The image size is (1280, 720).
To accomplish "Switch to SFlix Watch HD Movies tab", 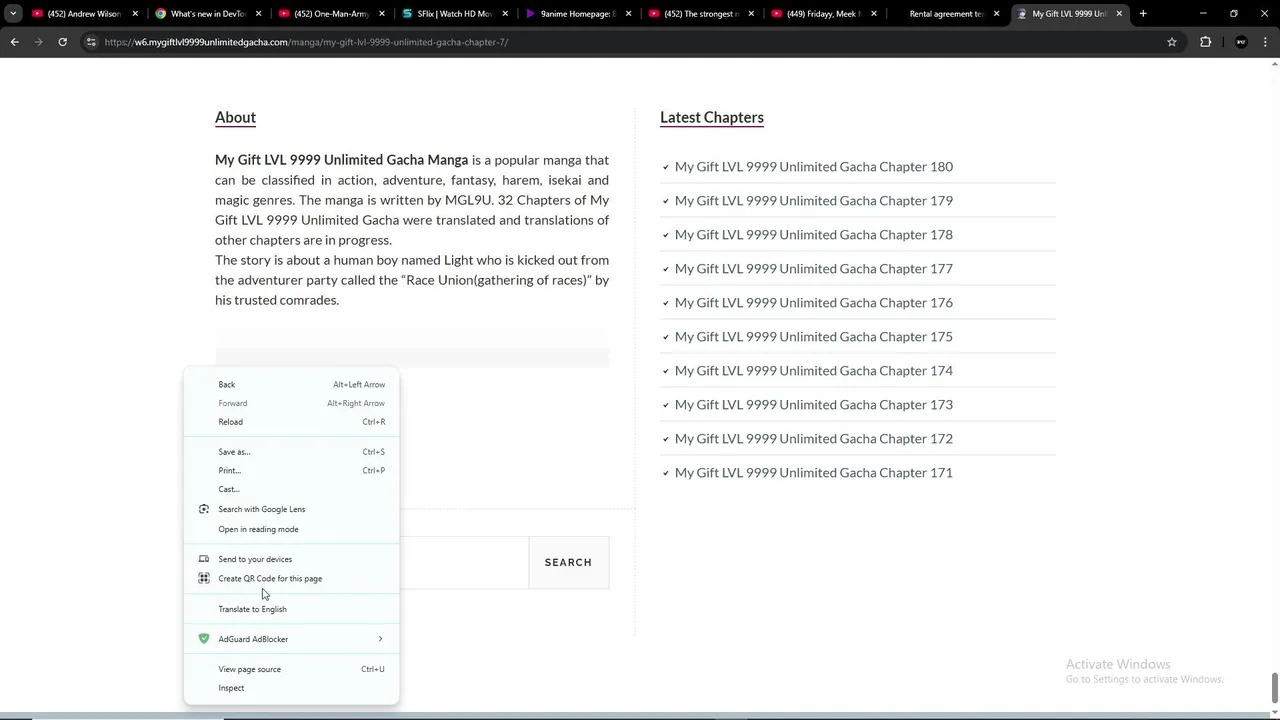I will [x=454, y=14].
